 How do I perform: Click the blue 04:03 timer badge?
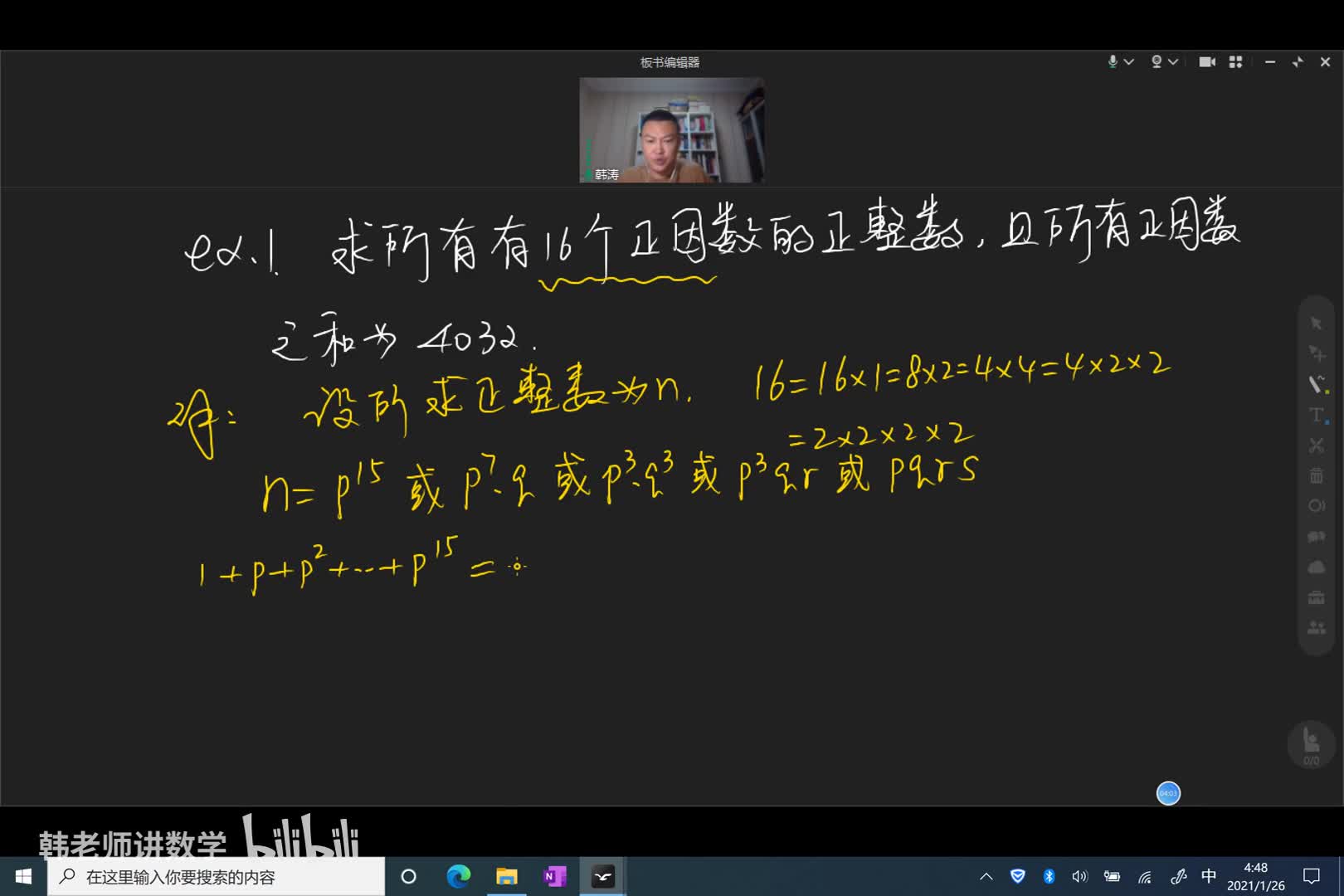[x=1168, y=793]
